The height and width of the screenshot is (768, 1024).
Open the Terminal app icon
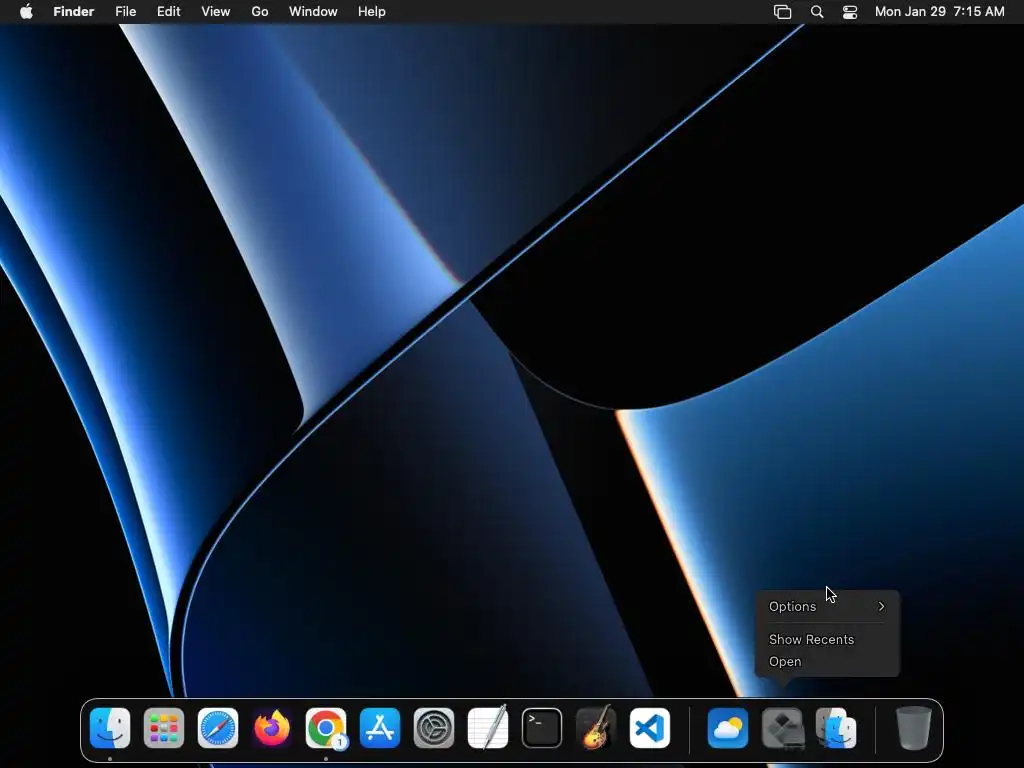point(542,728)
